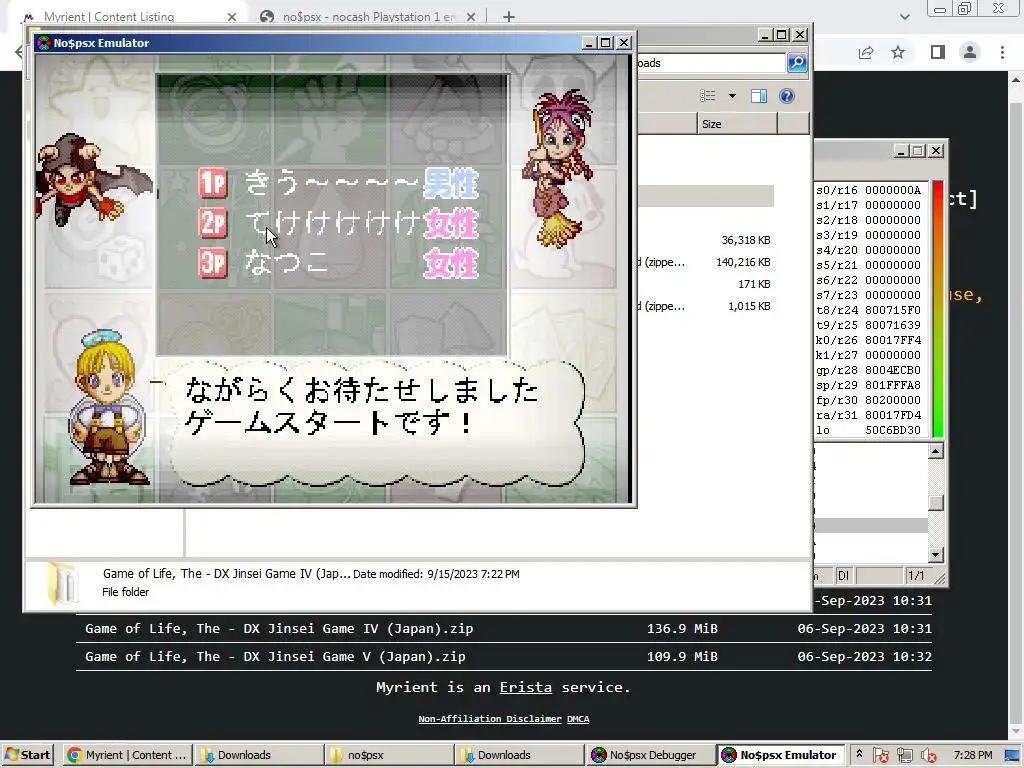The width and height of the screenshot is (1024, 768).
Task: Click the 1P player badge in game
Action: pos(213,182)
